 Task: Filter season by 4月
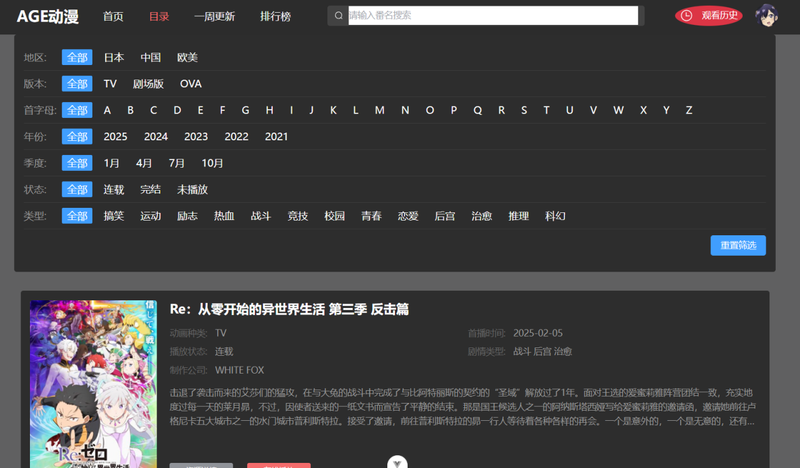pos(144,163)
